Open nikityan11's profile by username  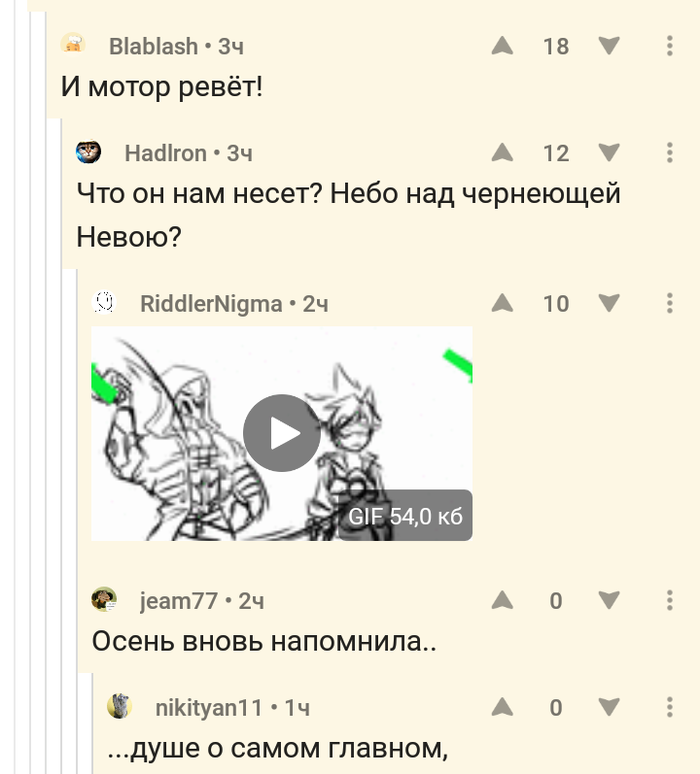click(x=209, y=707)
